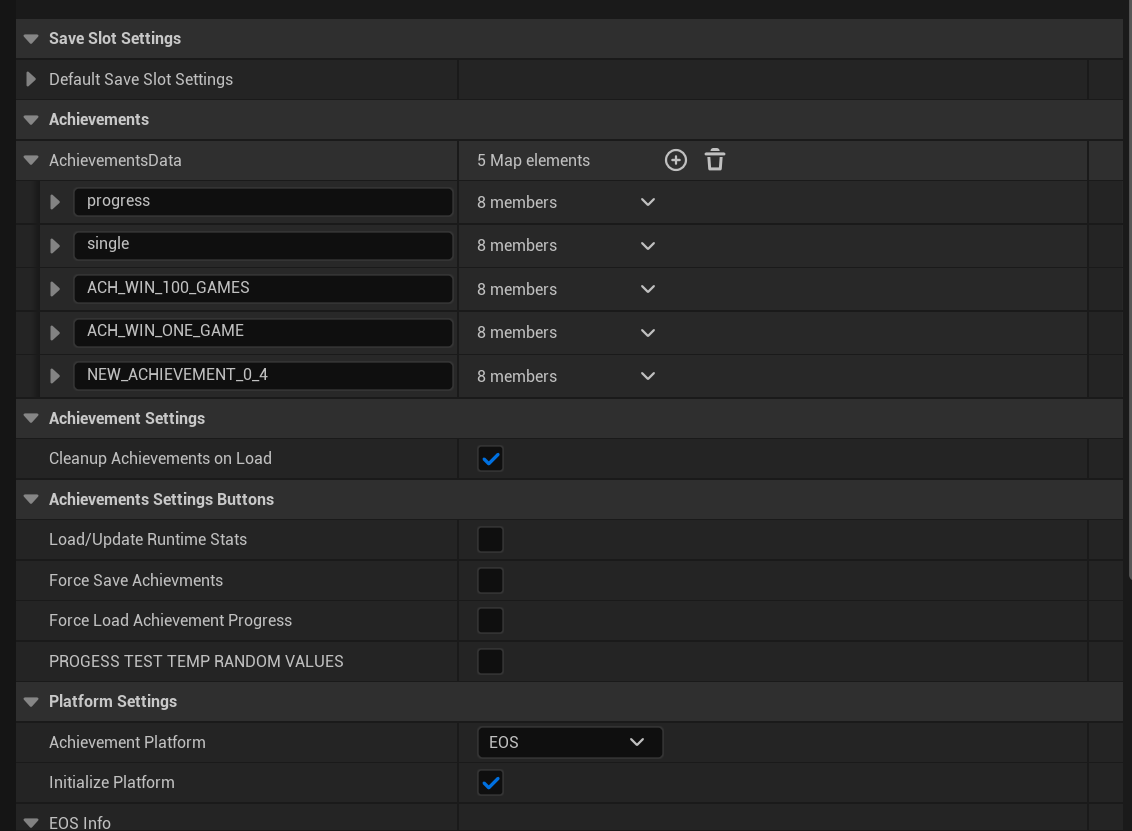Toggle PROGESS TEST TEMP RANDOM VALUES checkbox
The width and height of the screenshot is (1132, 831).
[x=490, y=661]
